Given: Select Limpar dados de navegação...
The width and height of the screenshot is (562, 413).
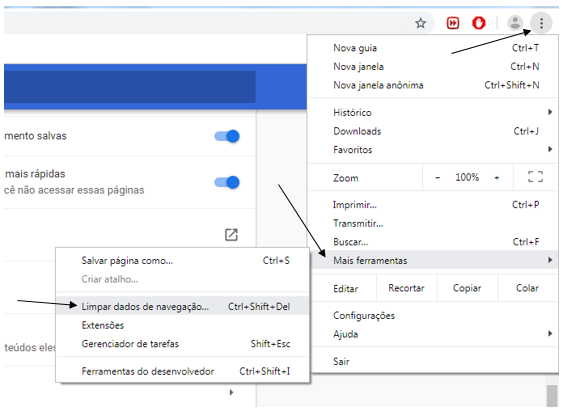Looking at the screenshot, I should [x=182, y=306].
